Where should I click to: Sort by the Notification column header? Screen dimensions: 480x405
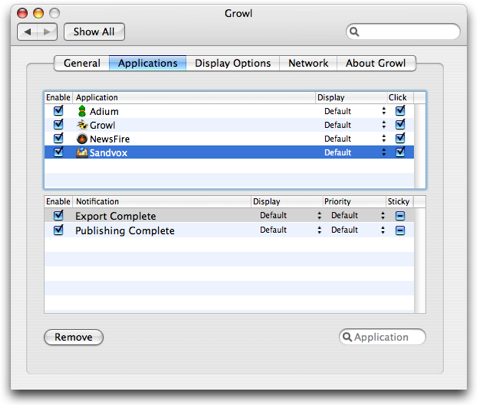pyautogui.click(x=162, y=201)
